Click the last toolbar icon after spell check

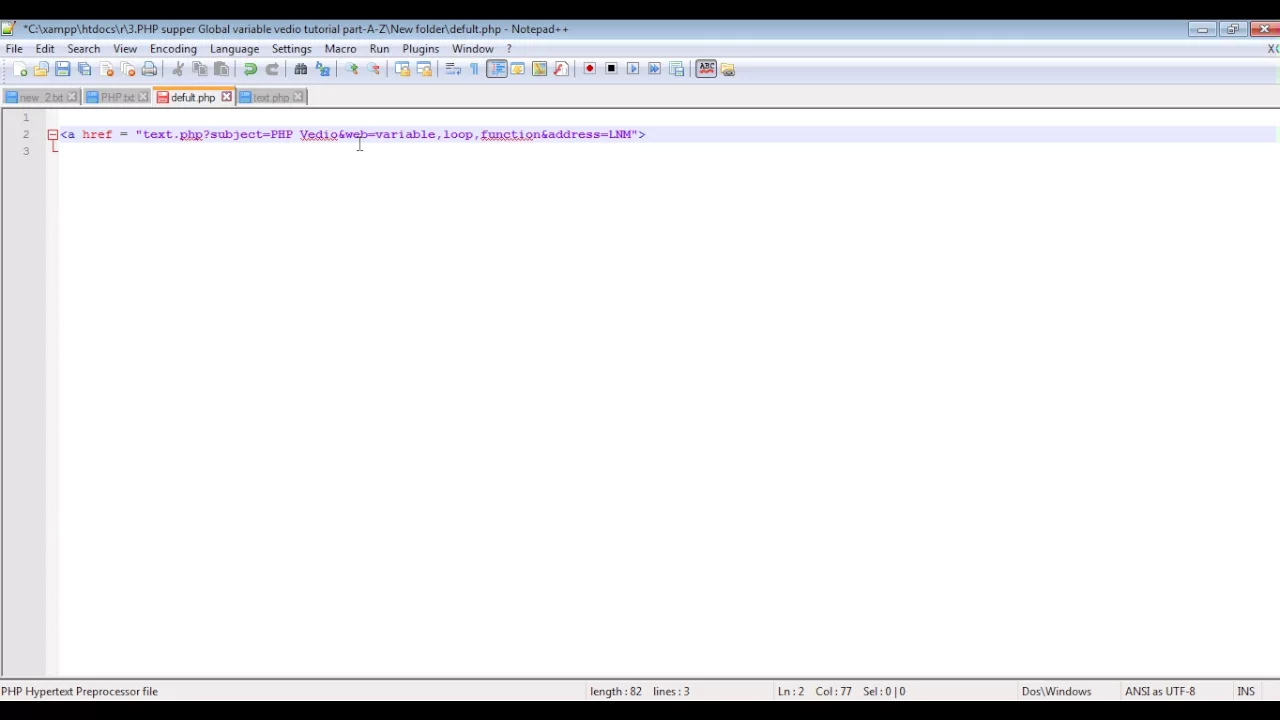[x=728, y=69]
